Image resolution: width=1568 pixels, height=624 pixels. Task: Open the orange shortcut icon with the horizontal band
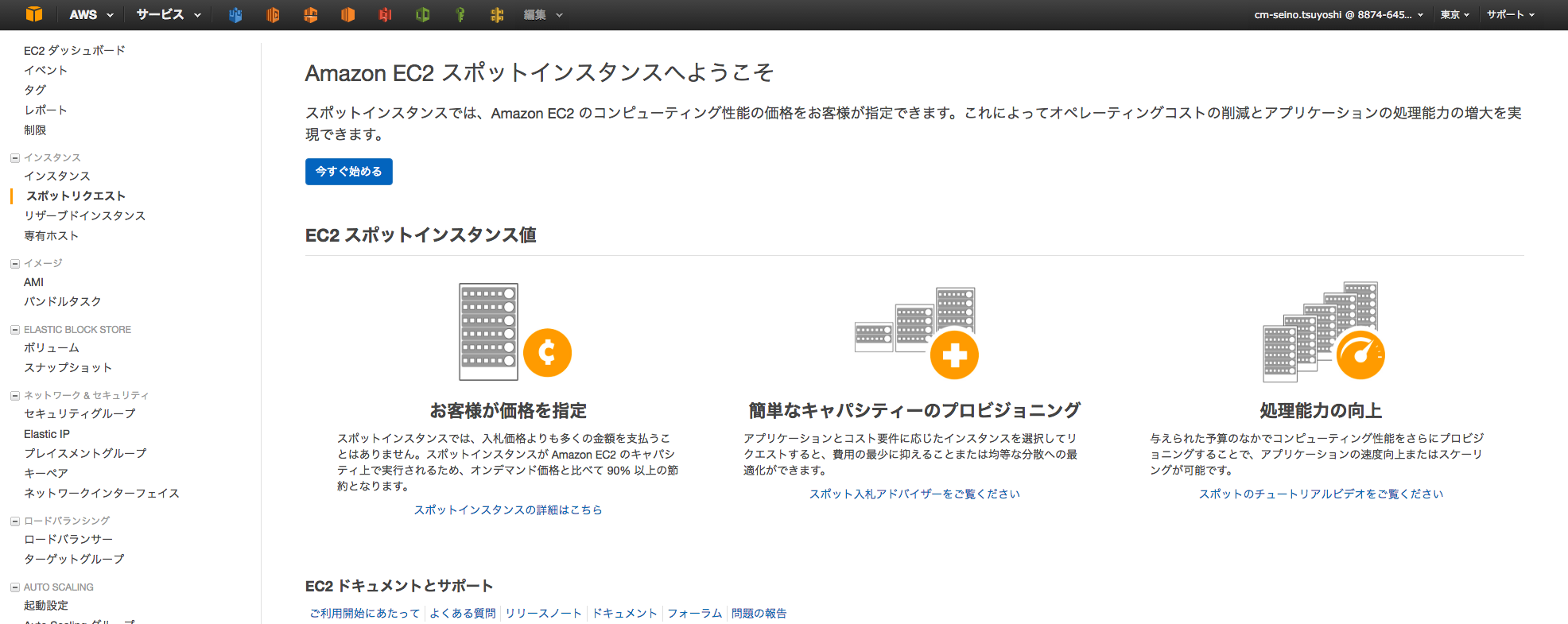point(310,14)
